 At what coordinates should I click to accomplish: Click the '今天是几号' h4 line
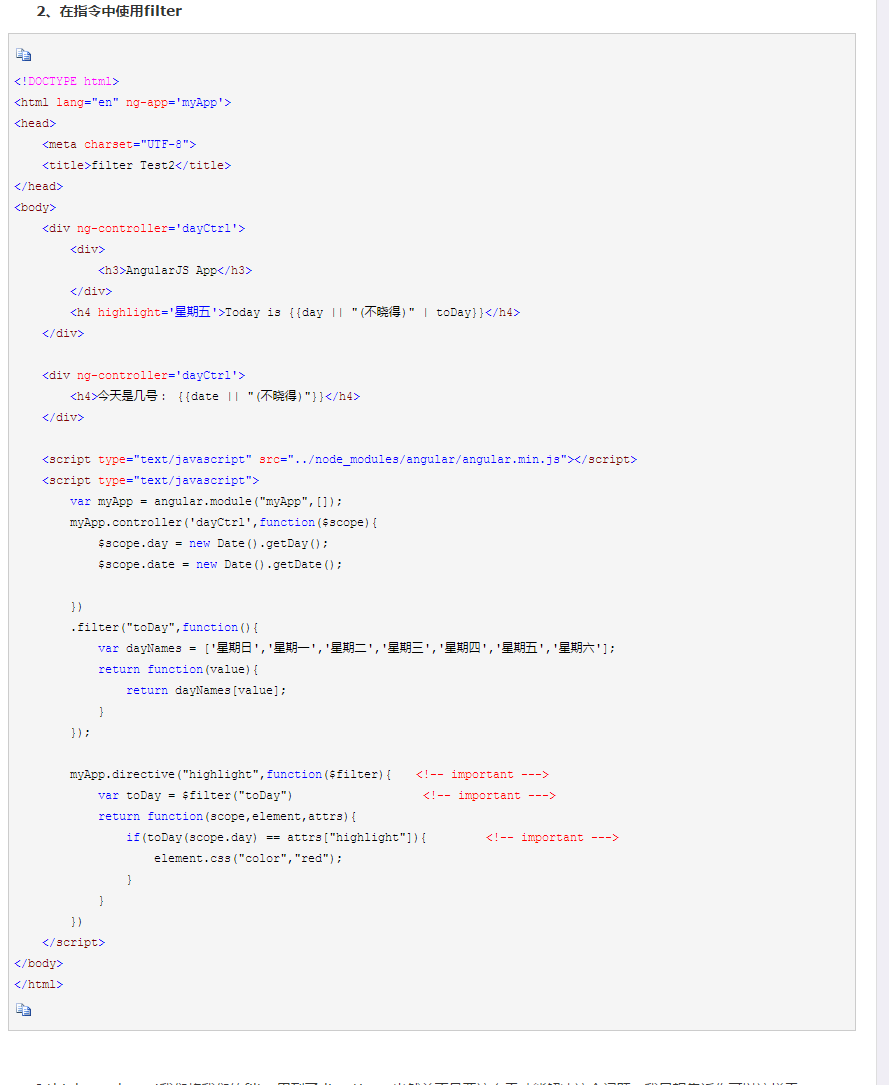[215, 396]
